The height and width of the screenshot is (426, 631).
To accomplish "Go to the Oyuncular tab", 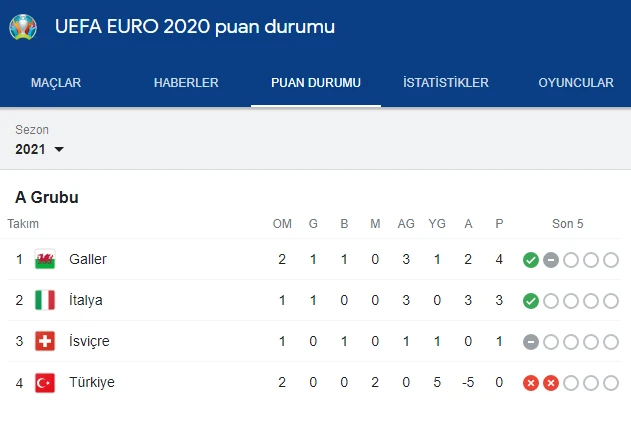I will [576, 83].
